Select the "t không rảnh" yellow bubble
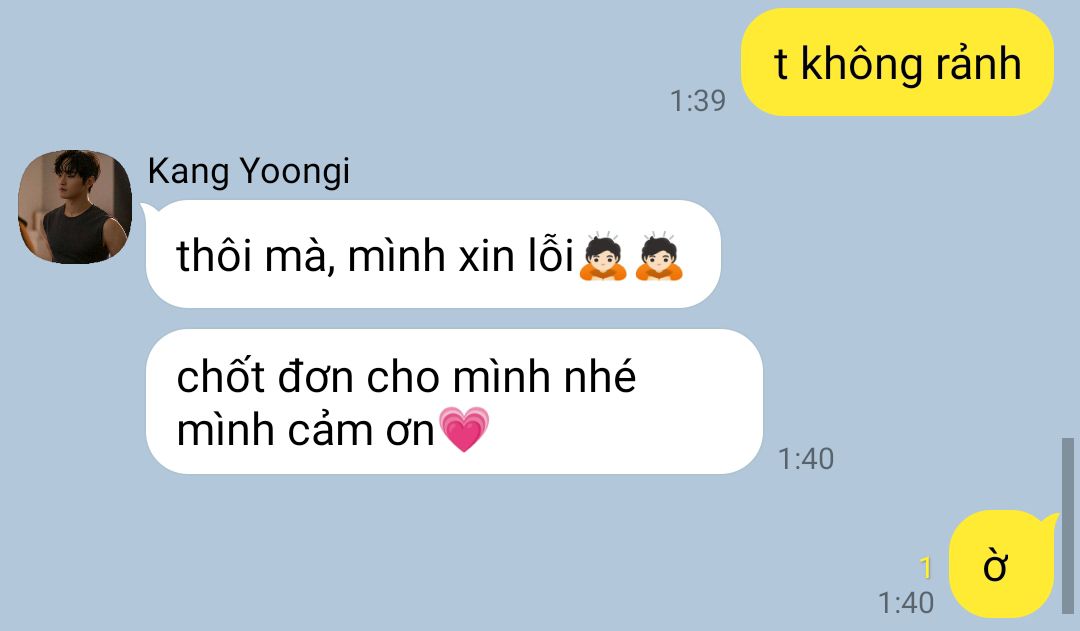The image size is (1080, 631). click(897, 62)
